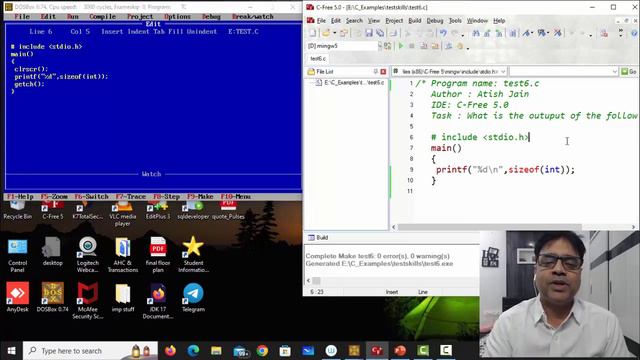640x360 pixels.
Task: Click Open folder icon in C-Free toolbar
Action: coord(326,33)
